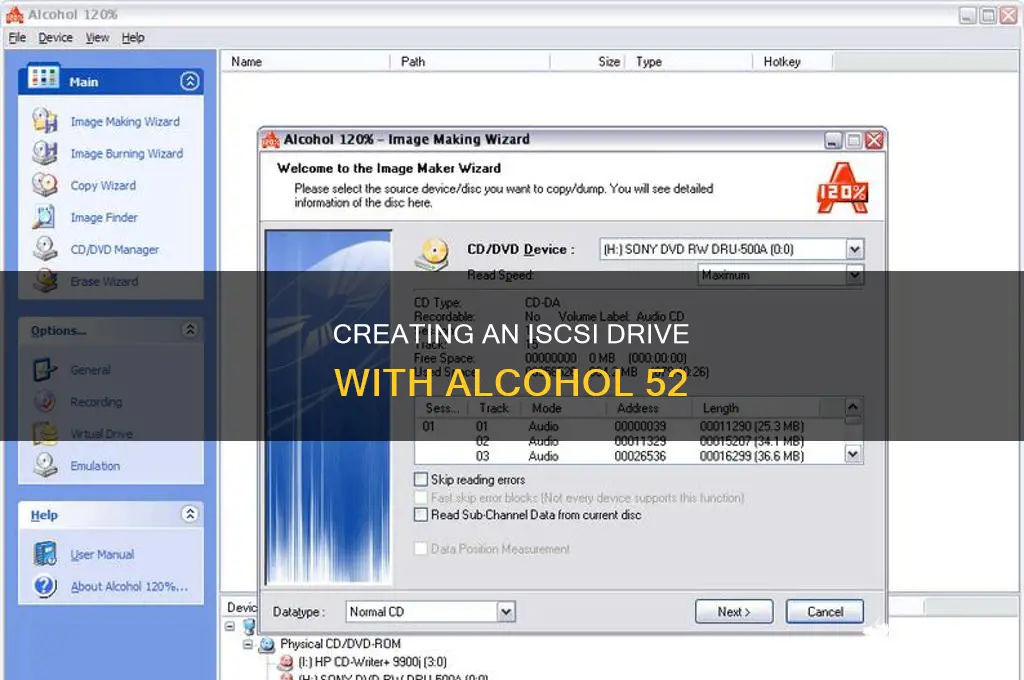Start the Copy Wizard icon
The image size is (1024, 680).
tap(45, 185)
